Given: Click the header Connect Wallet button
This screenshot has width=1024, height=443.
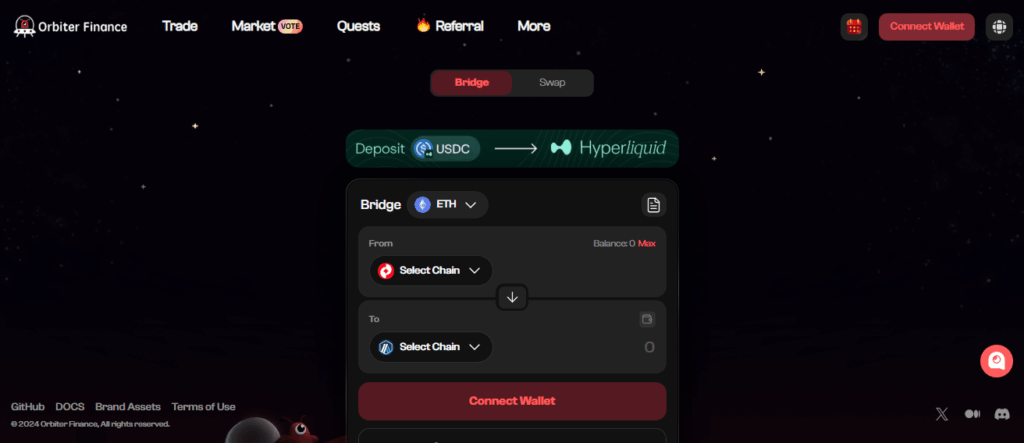Looking at the screenshot, I should point(926,27).
